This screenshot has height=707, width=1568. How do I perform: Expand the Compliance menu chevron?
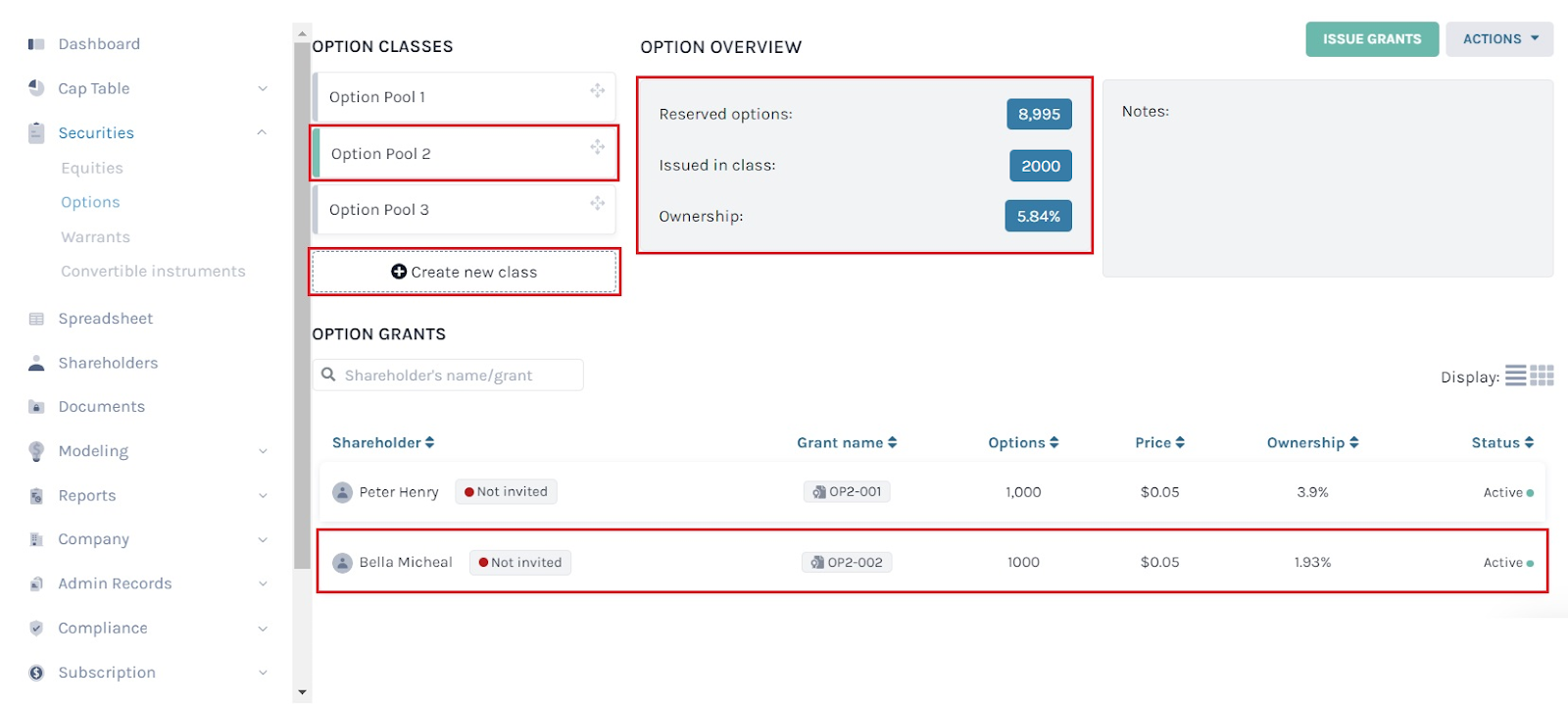263,628
